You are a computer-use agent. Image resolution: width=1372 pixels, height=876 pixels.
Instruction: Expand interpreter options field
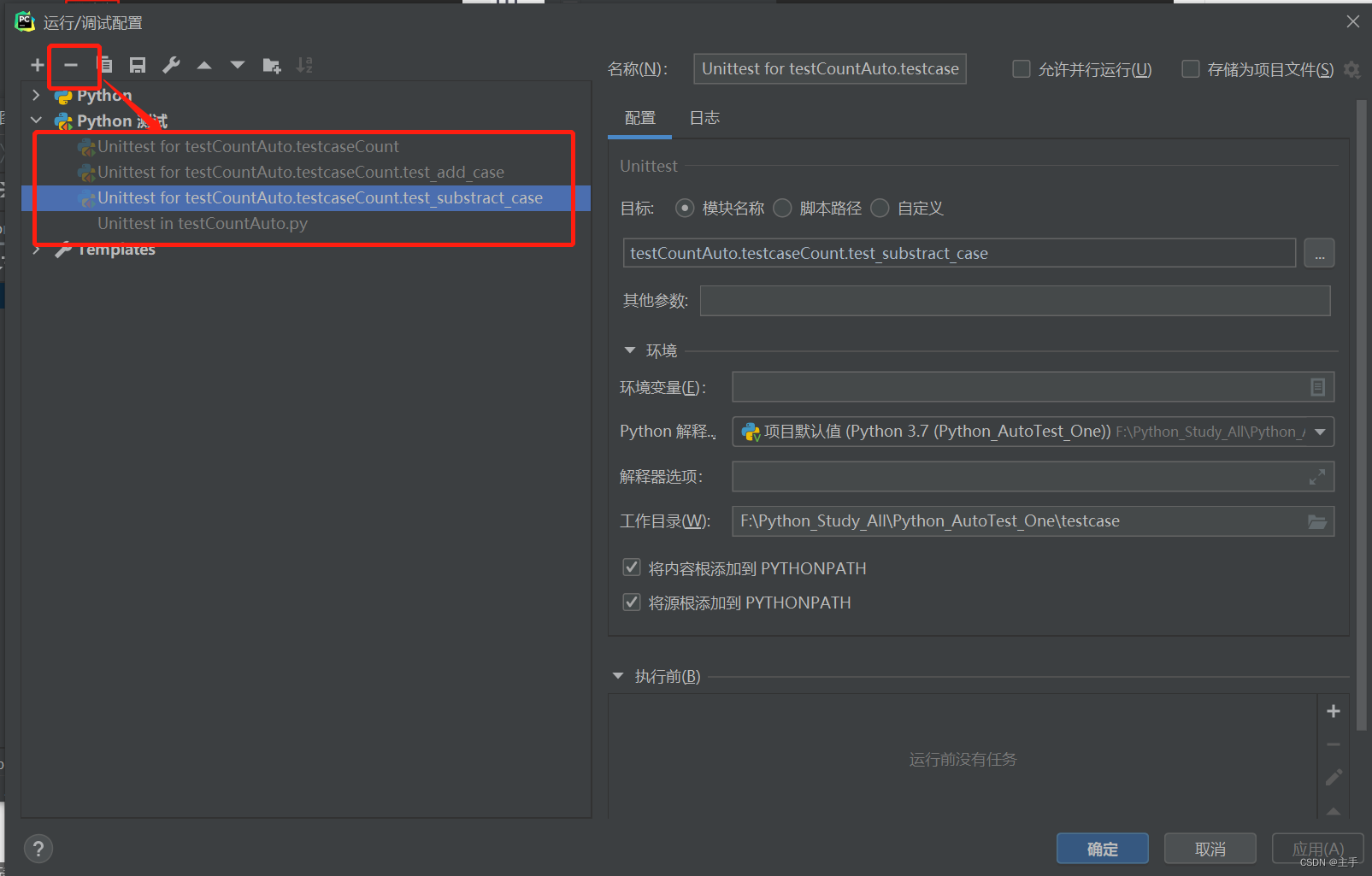1317,477
